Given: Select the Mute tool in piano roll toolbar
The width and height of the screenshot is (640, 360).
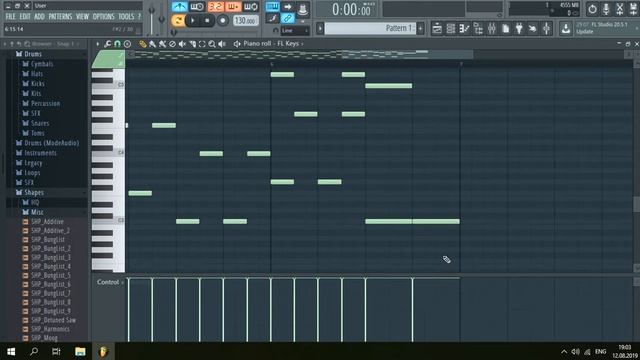Looking at the screenshot, I should point(182,44).
